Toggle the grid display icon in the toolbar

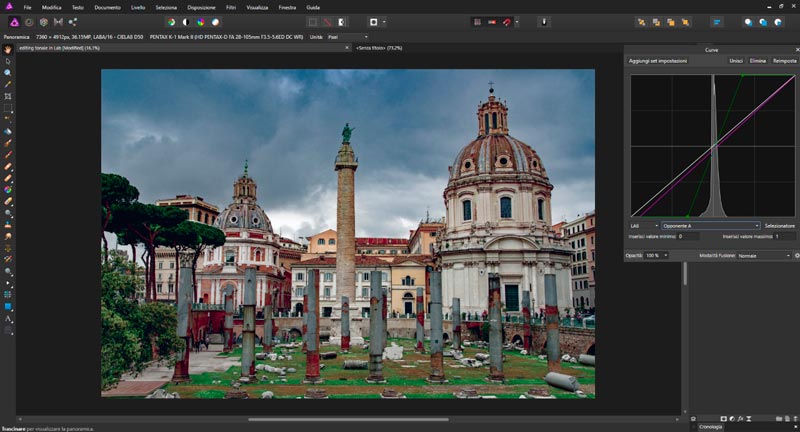[478, 22]
